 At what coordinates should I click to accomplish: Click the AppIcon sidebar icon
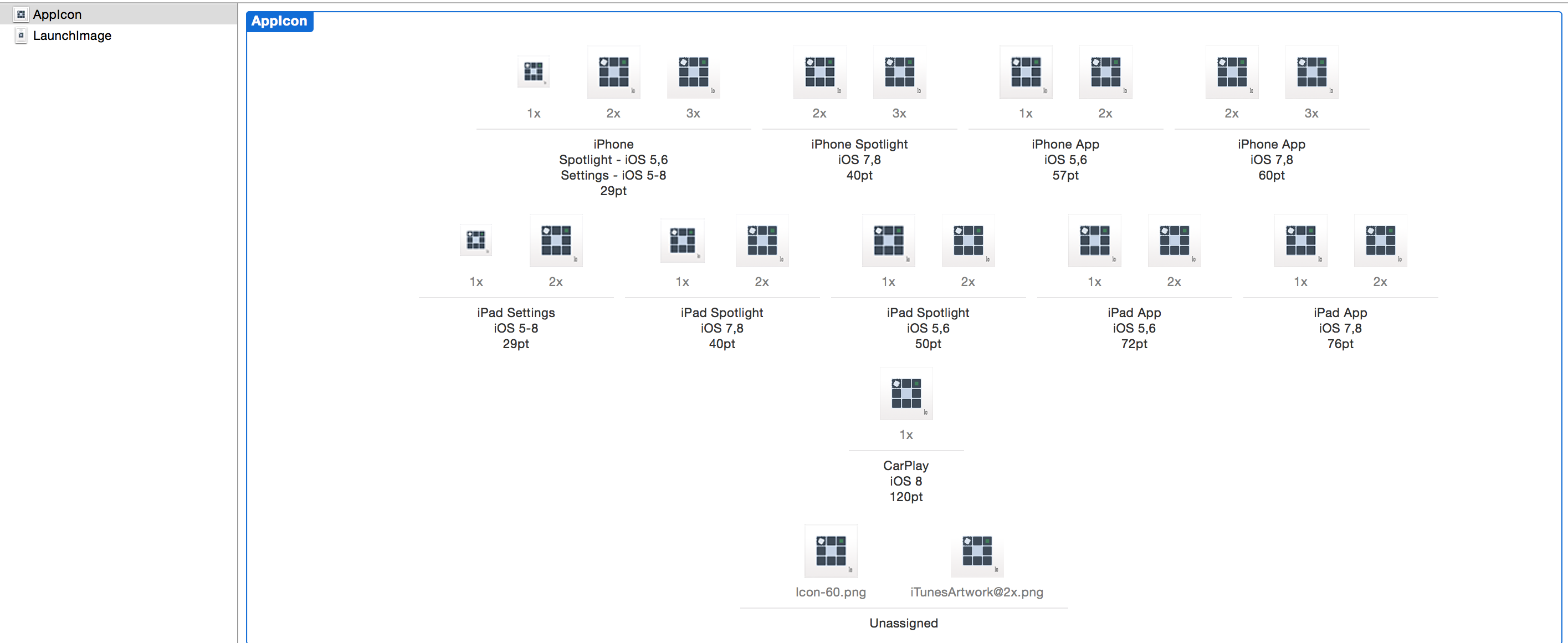(x=21, y=14)
